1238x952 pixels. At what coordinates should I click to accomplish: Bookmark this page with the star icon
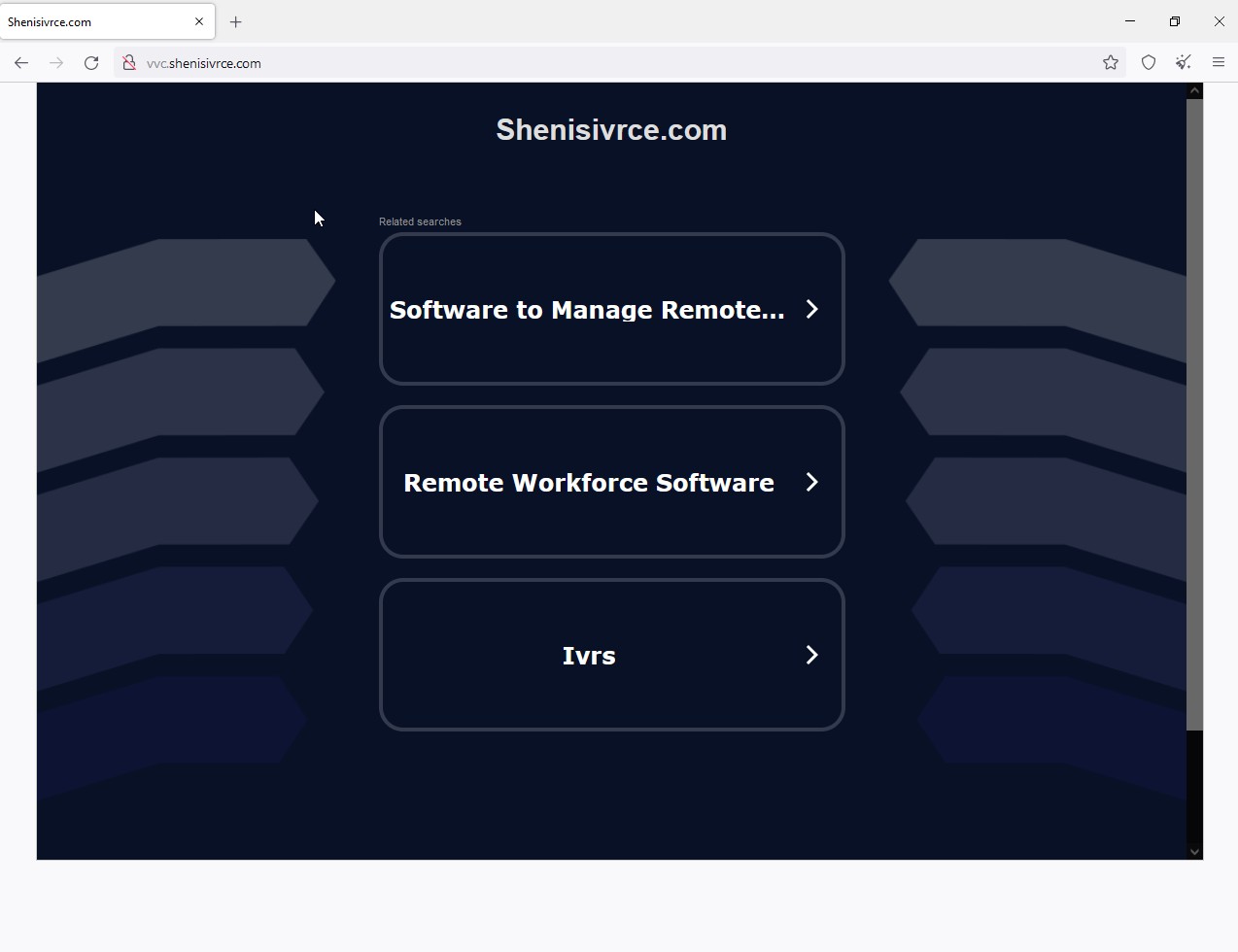click(1111, 63)
